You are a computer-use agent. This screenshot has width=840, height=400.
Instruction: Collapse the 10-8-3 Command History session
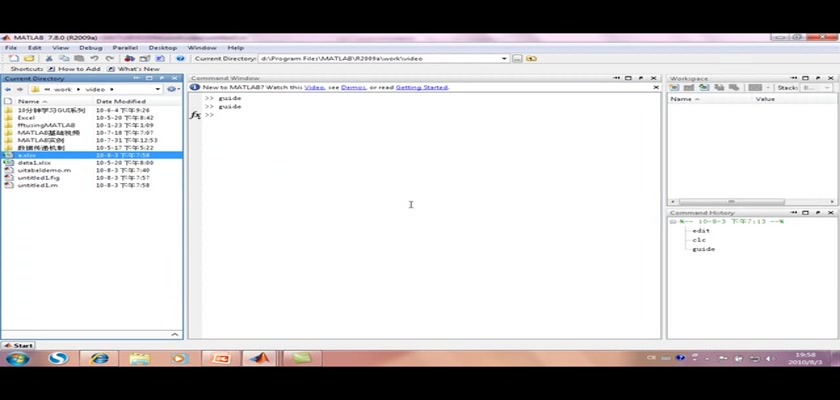pos(673,222)
